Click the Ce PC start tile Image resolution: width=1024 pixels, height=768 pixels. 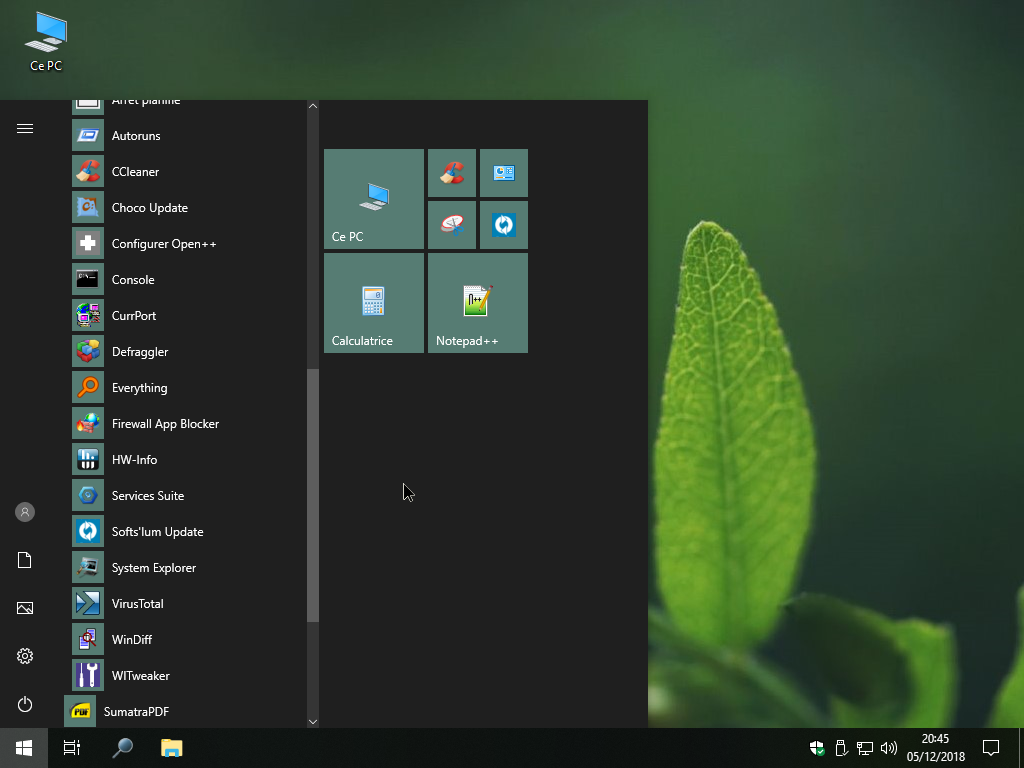point(374,199)
